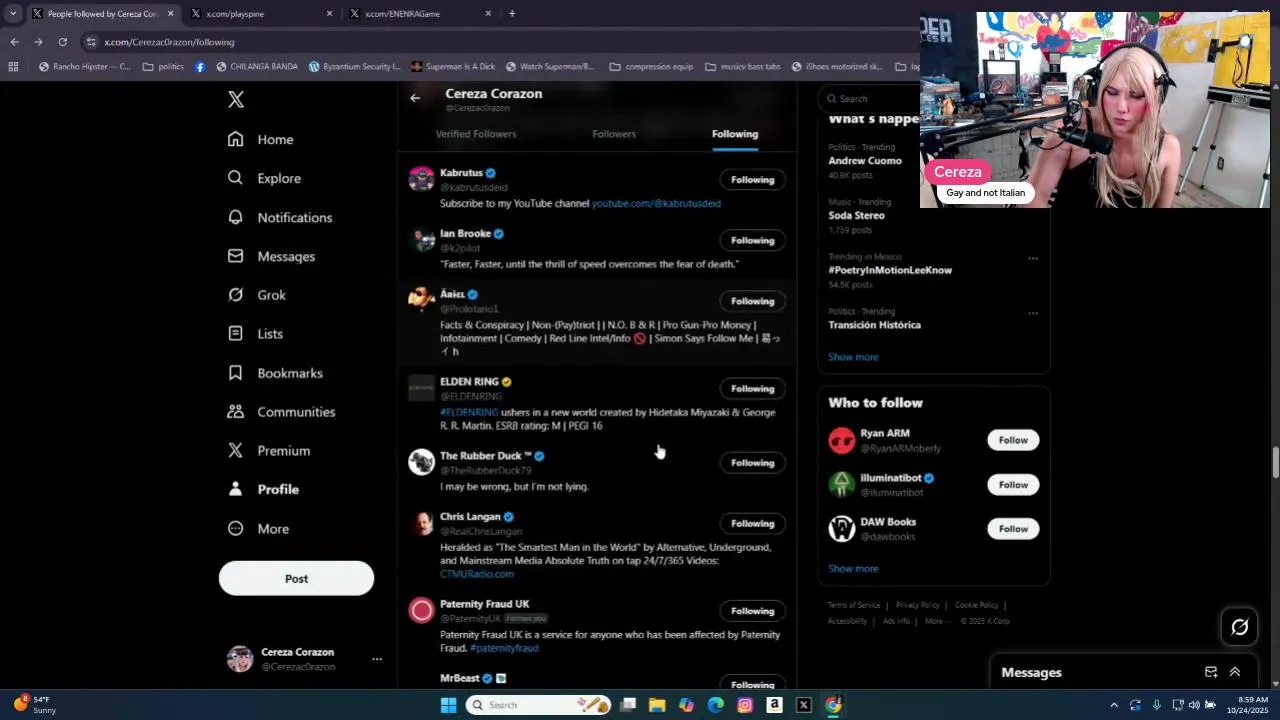Toggle Following button for Chris Langan
This screenshot has width=1280, height=720.
pos(752,523)
